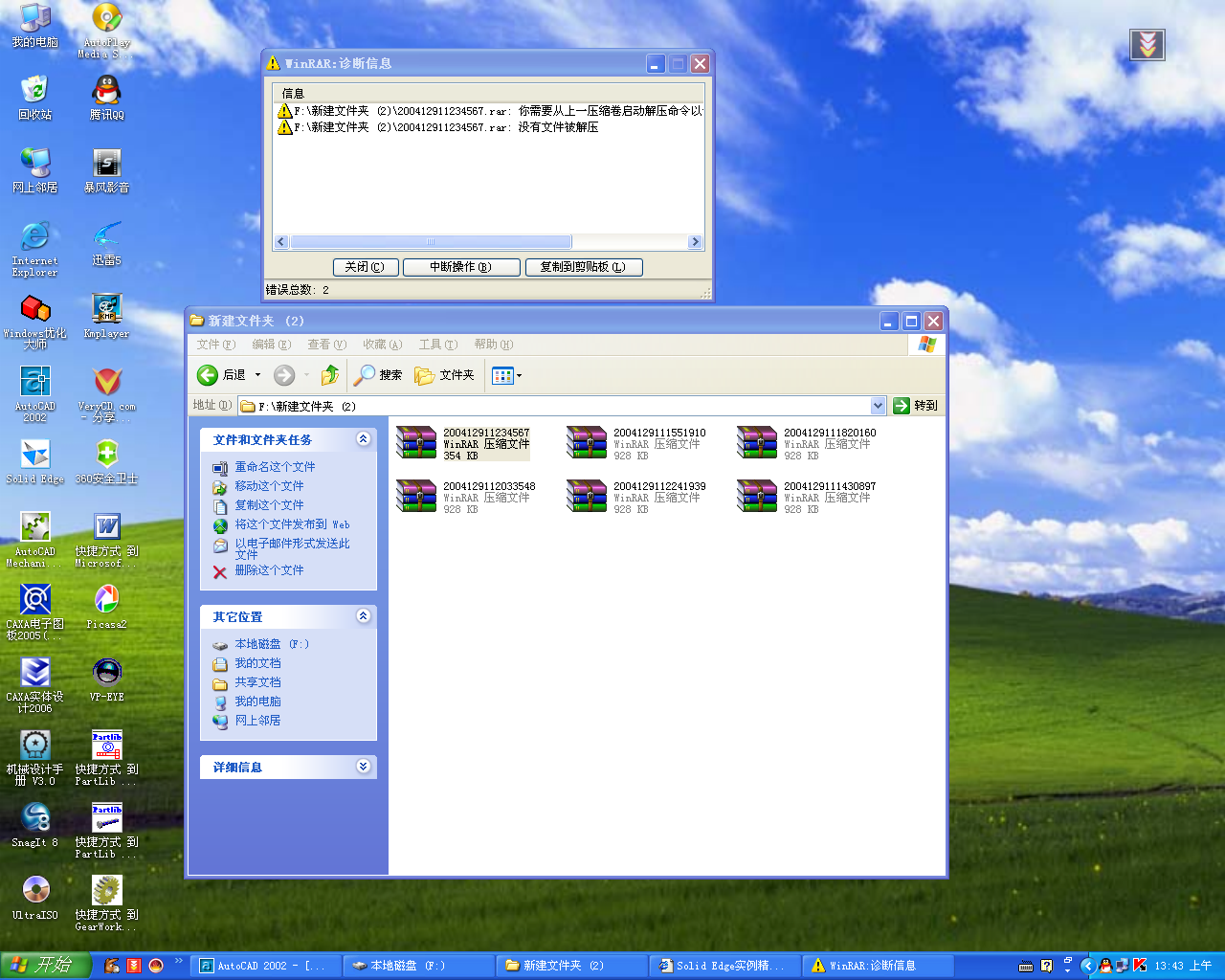This screenshot has height=980, width=1225.
Task: Open UltraISO desktop icon
Action: pos(35,898)
